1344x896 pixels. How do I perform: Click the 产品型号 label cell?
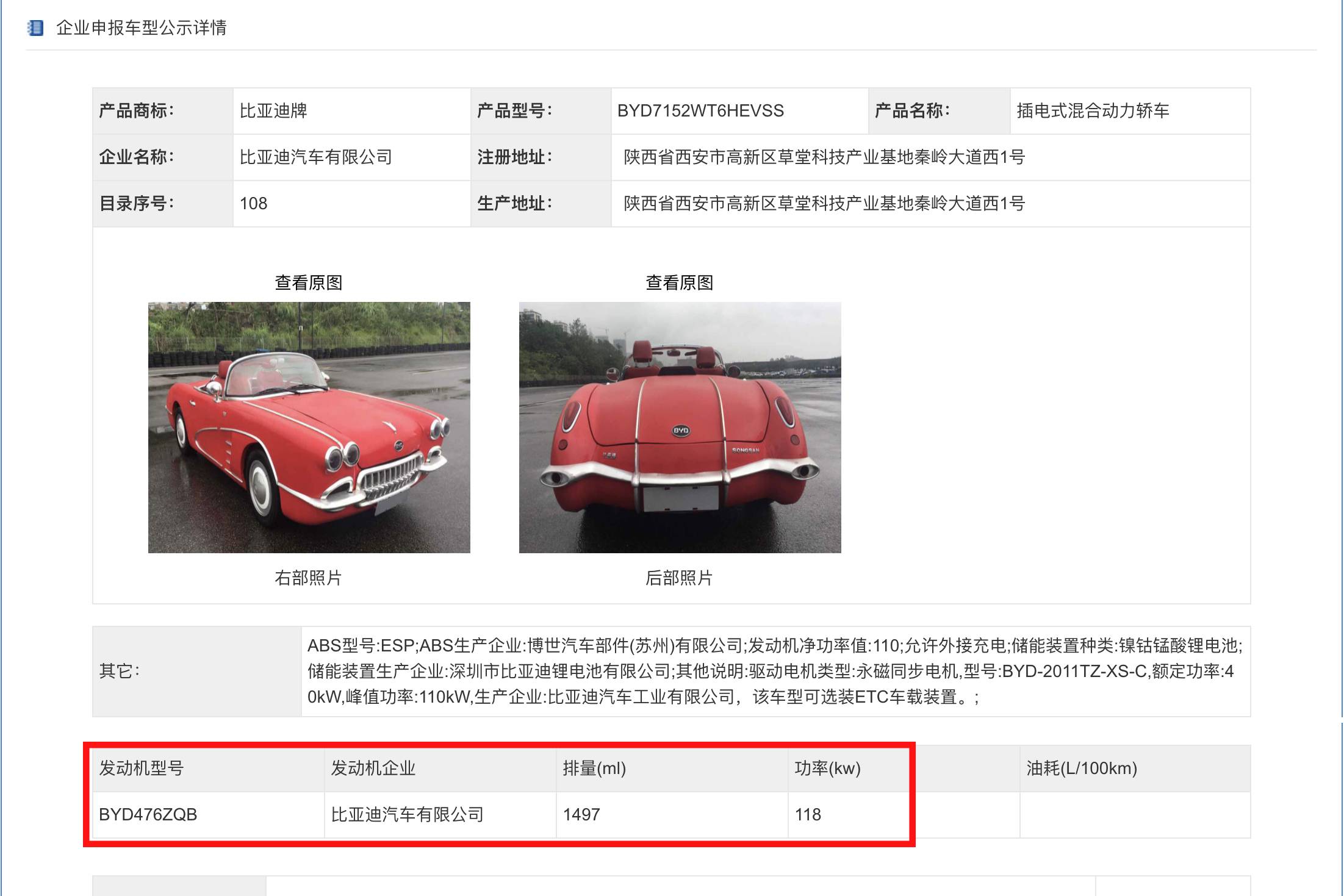tap(541, 111)
